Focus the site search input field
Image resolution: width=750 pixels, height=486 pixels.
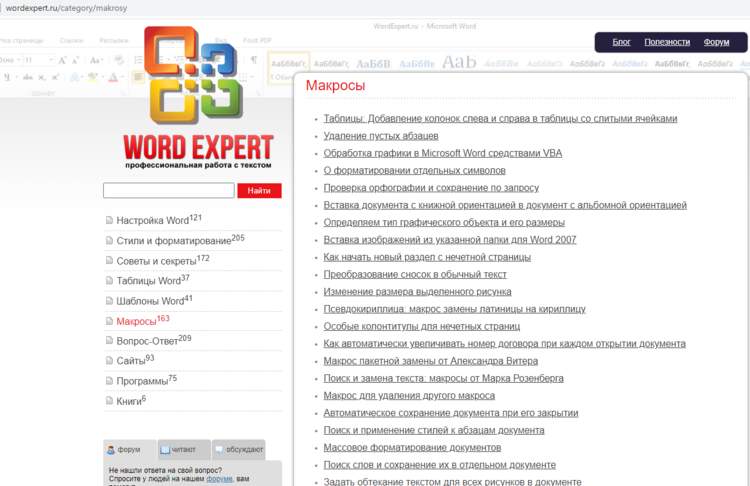pos(169,190)
